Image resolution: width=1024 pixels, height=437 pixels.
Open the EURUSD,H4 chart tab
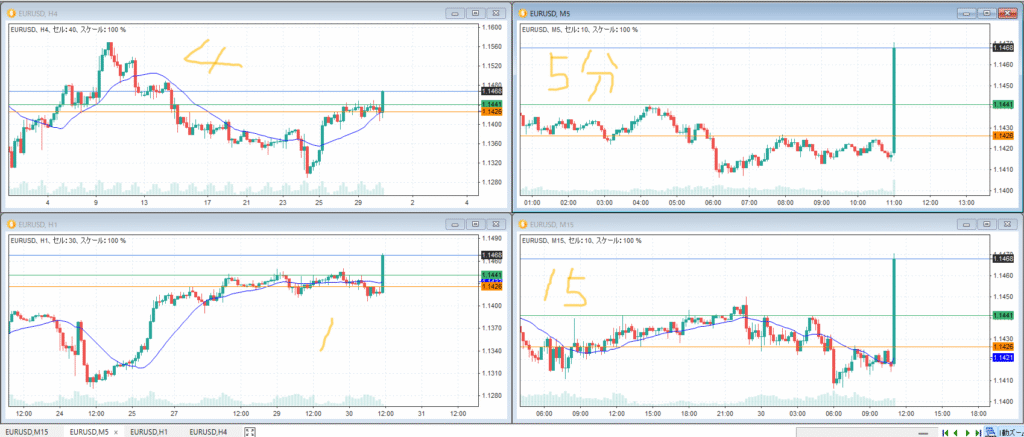point(209,431)
